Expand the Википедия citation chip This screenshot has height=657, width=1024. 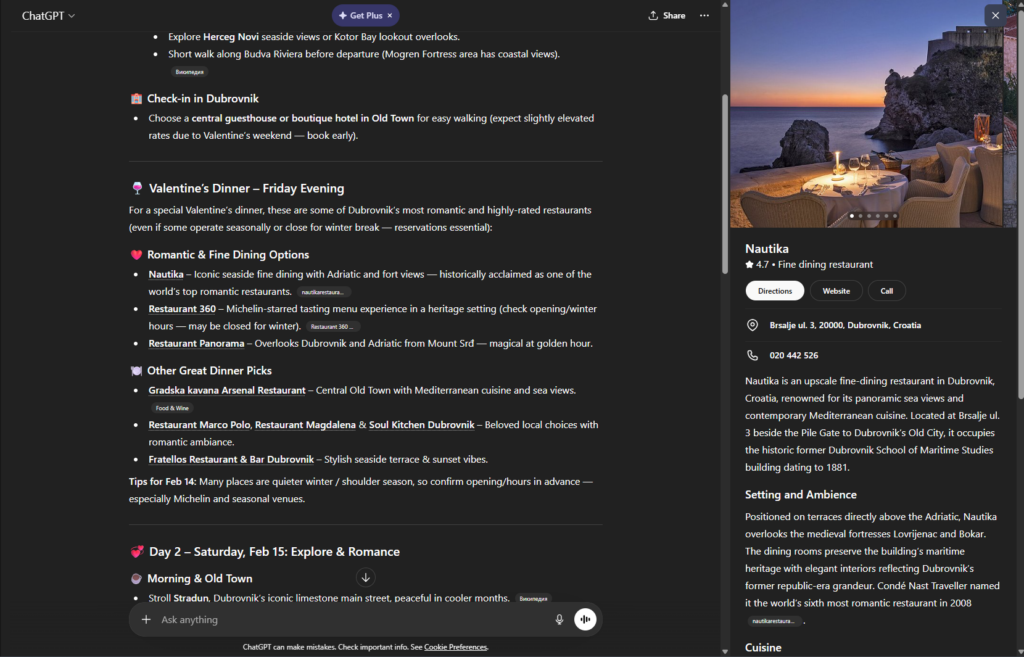(190, 72)
